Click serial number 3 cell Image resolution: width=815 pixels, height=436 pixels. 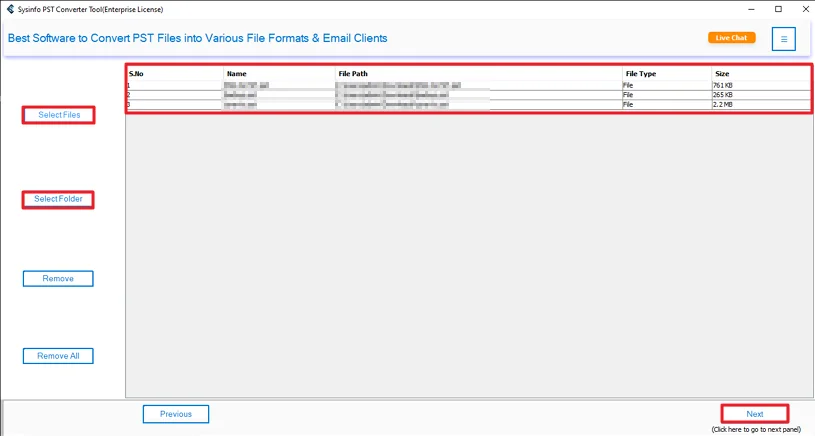point(175,104)
